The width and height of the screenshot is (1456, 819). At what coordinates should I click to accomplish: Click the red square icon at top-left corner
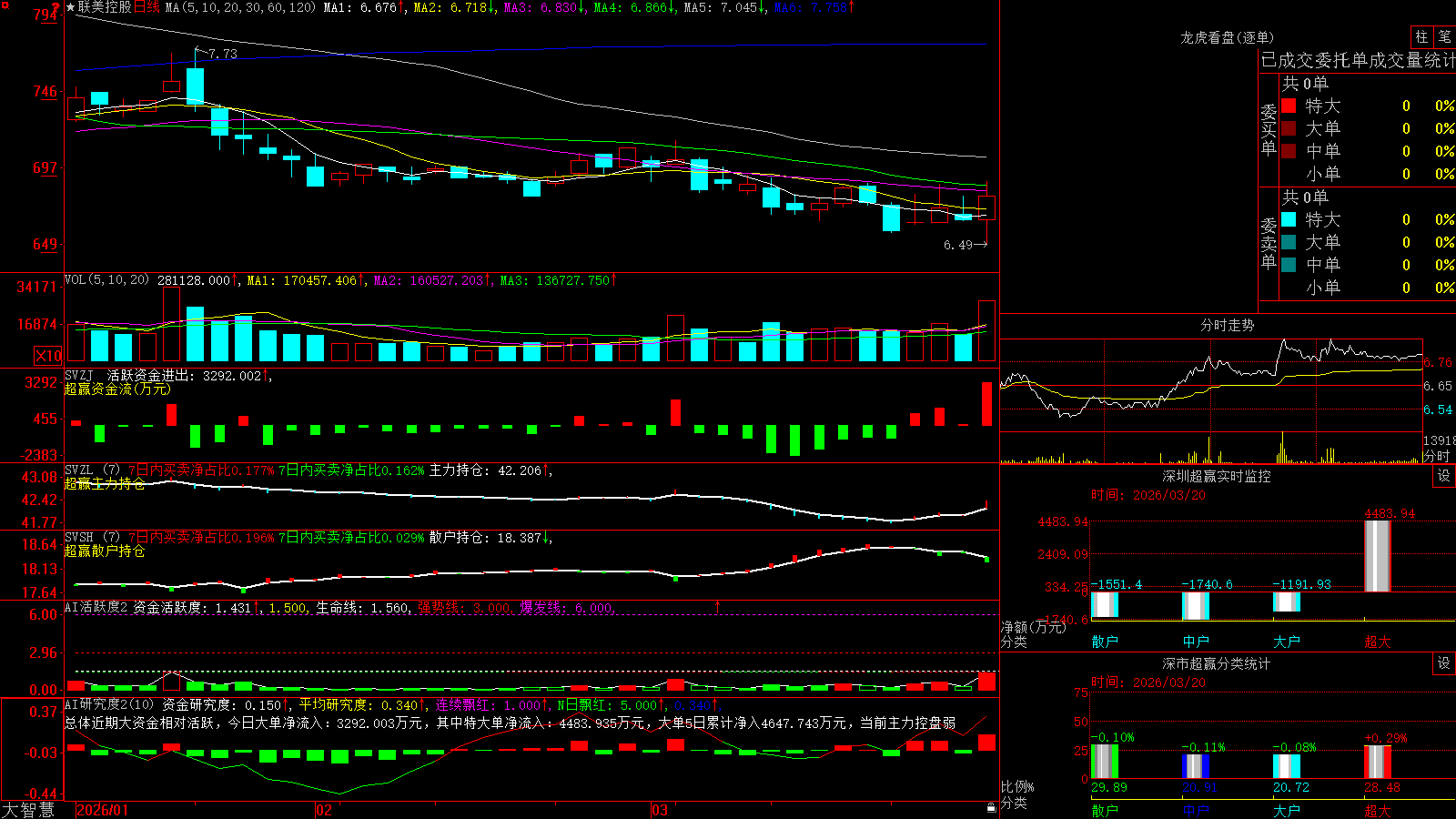tap(5, 5)
